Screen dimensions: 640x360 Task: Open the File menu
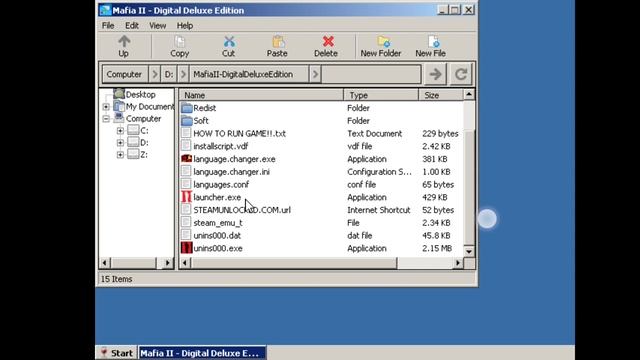point(108,26)
